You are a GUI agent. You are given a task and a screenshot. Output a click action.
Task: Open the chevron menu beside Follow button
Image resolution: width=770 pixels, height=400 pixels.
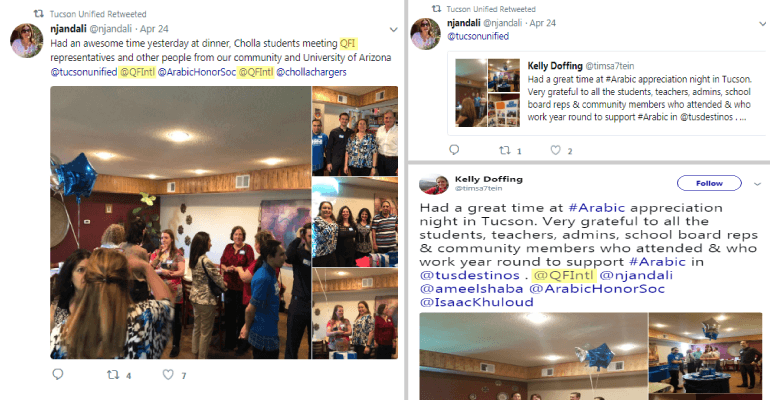[757, 184]
